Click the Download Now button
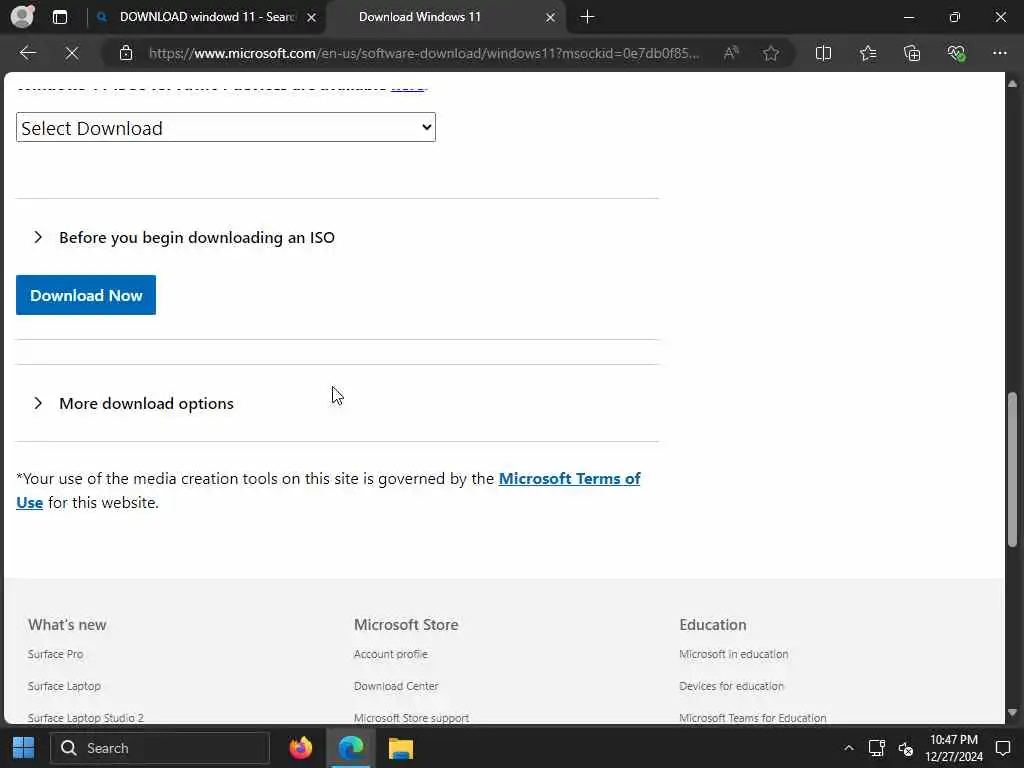This screenshot has height=768, width=1024. click(x=86, y=295)
